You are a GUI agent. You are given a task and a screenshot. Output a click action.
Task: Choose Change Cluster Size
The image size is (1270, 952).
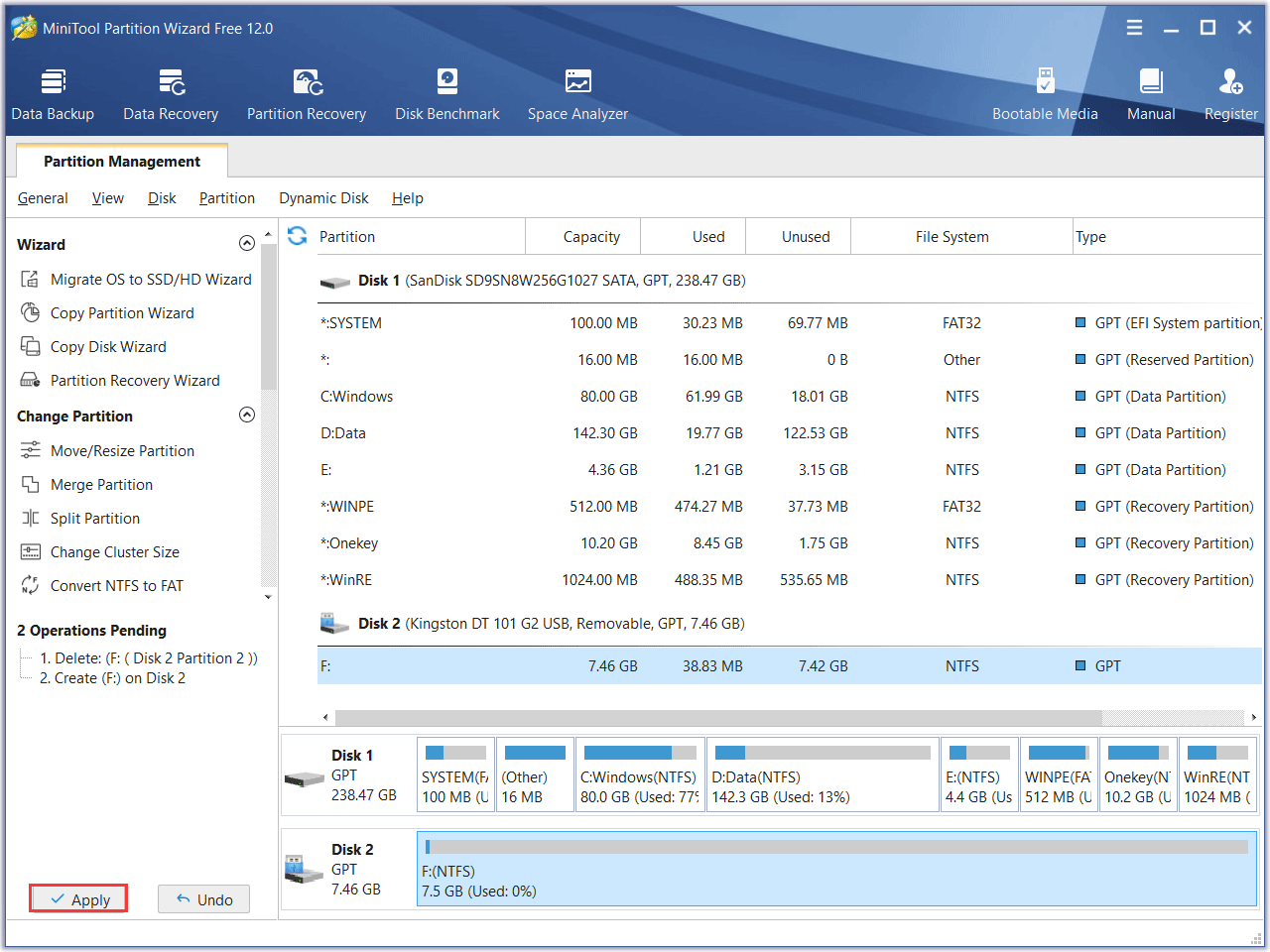coord(99,552)
